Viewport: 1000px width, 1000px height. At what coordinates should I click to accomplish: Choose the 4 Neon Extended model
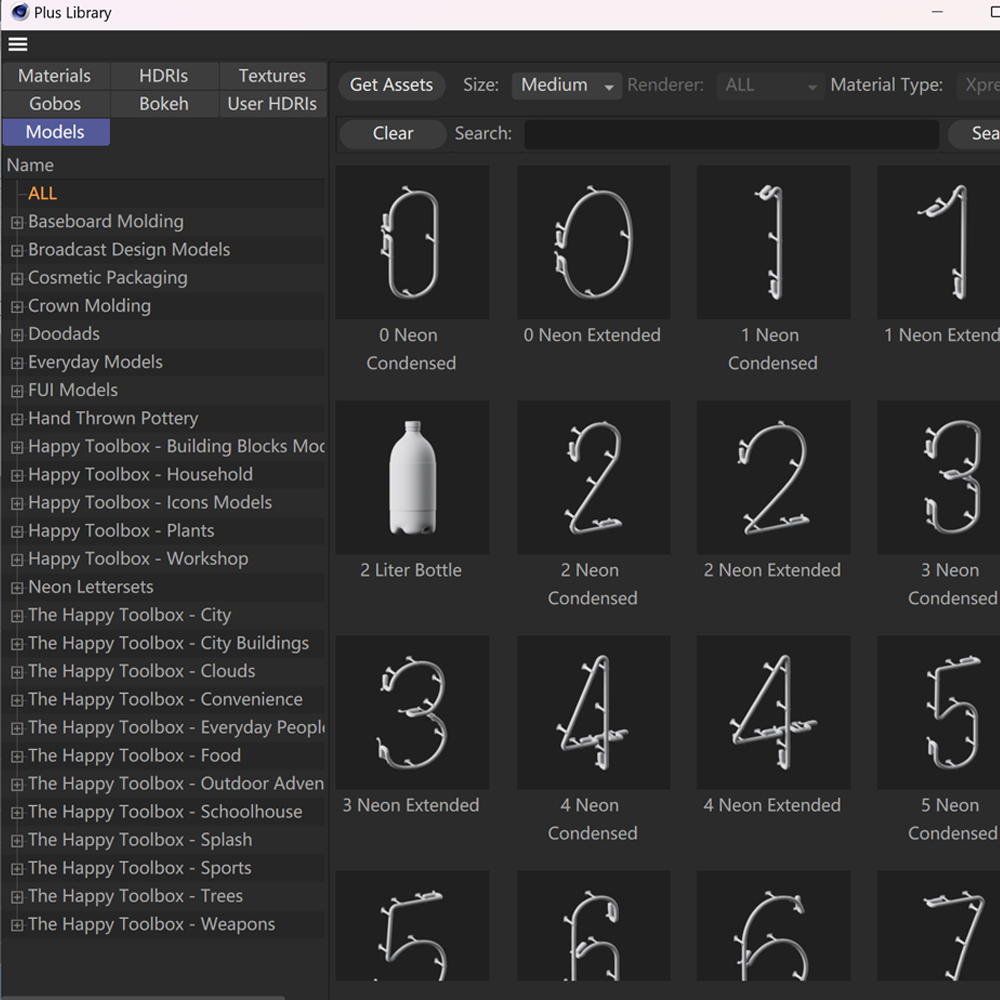(x=772, y=712)
